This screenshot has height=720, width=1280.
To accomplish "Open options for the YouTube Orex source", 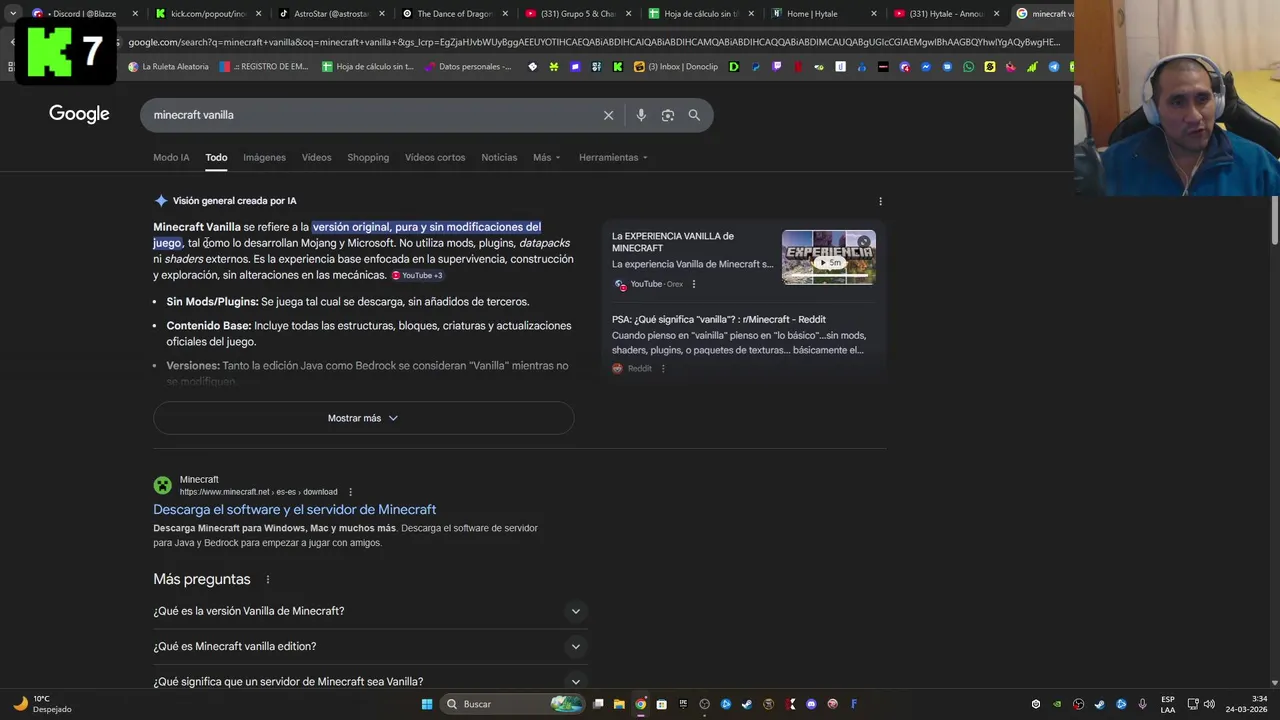I will tap(693, 284).
